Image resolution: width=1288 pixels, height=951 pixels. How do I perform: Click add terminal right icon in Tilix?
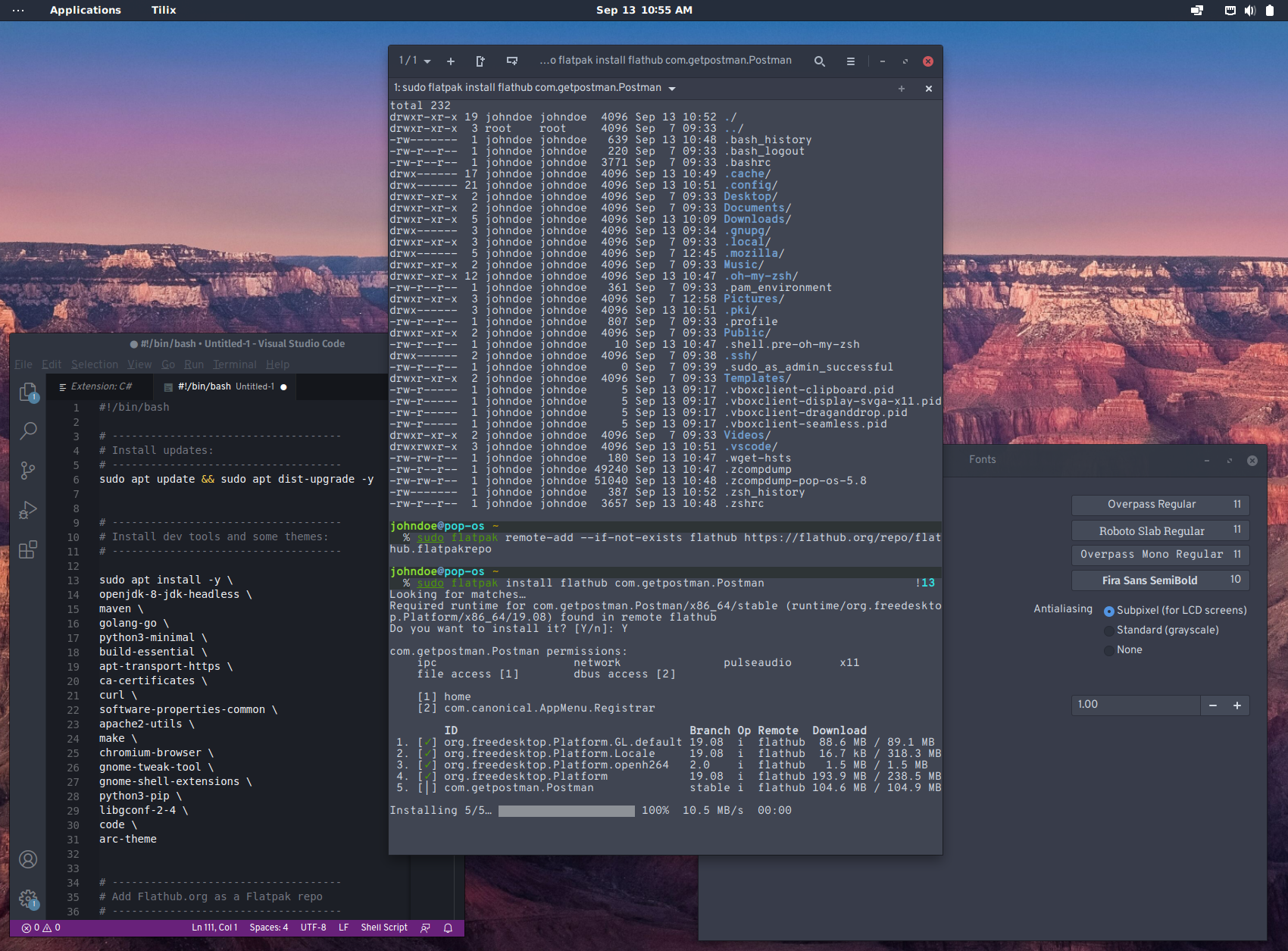(480, 61)
